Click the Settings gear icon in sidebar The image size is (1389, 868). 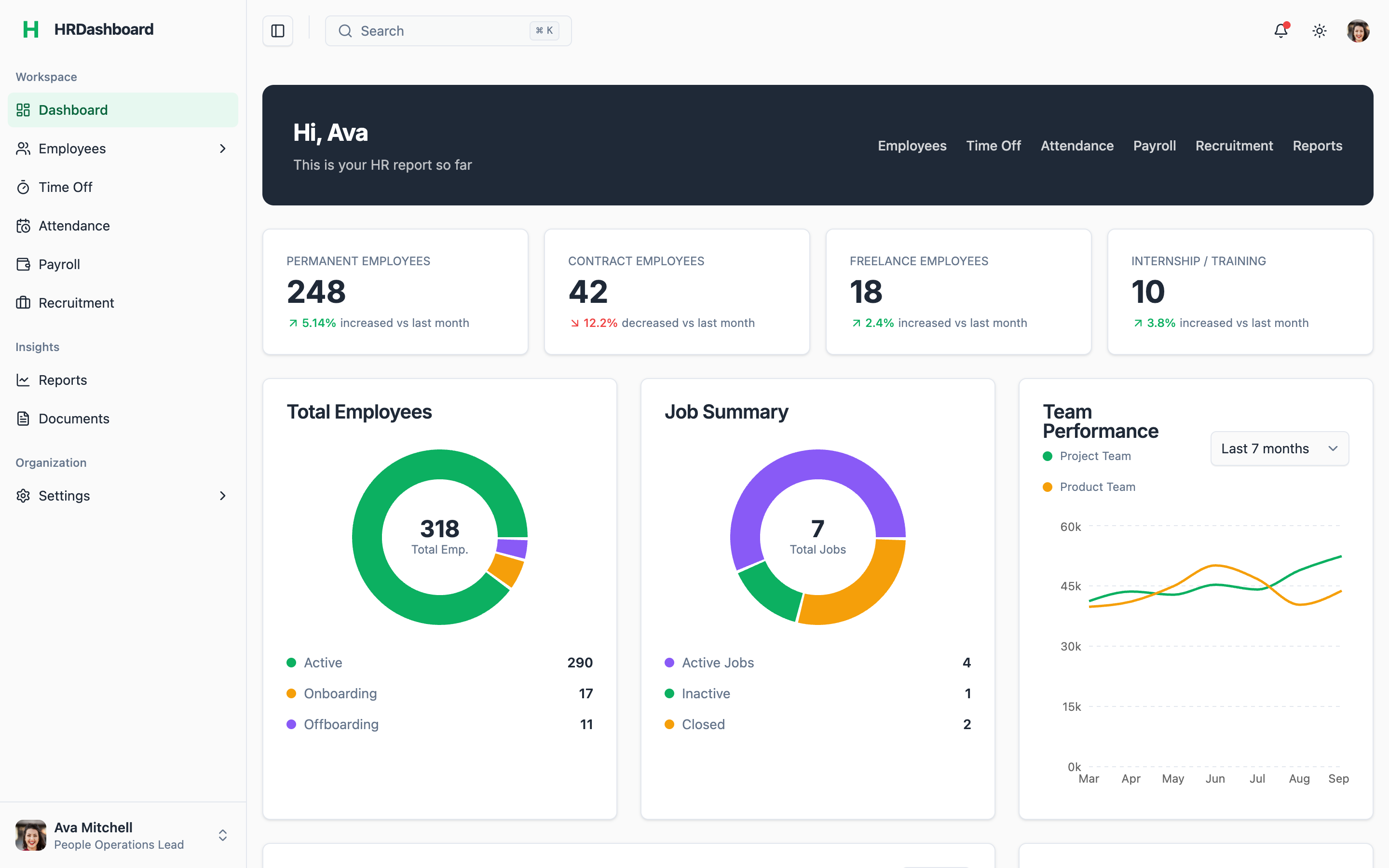click(x=23, y=495)
